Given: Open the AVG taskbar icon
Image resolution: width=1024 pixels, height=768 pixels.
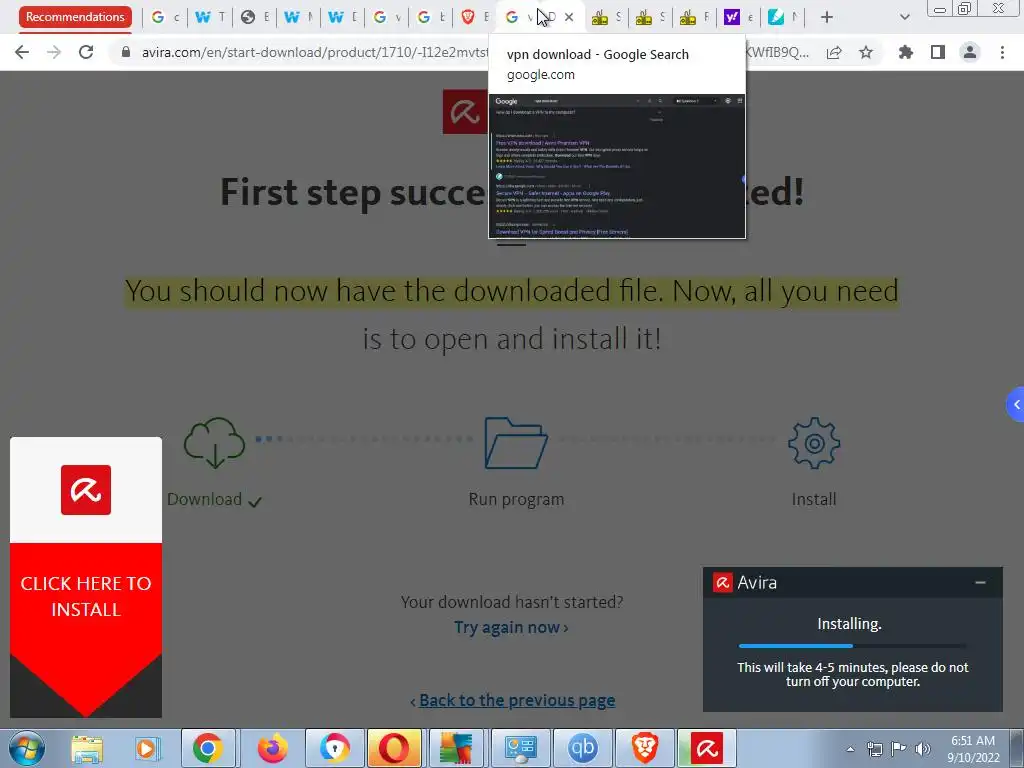Looking at the screenshot, I should (x=456, y=748).
